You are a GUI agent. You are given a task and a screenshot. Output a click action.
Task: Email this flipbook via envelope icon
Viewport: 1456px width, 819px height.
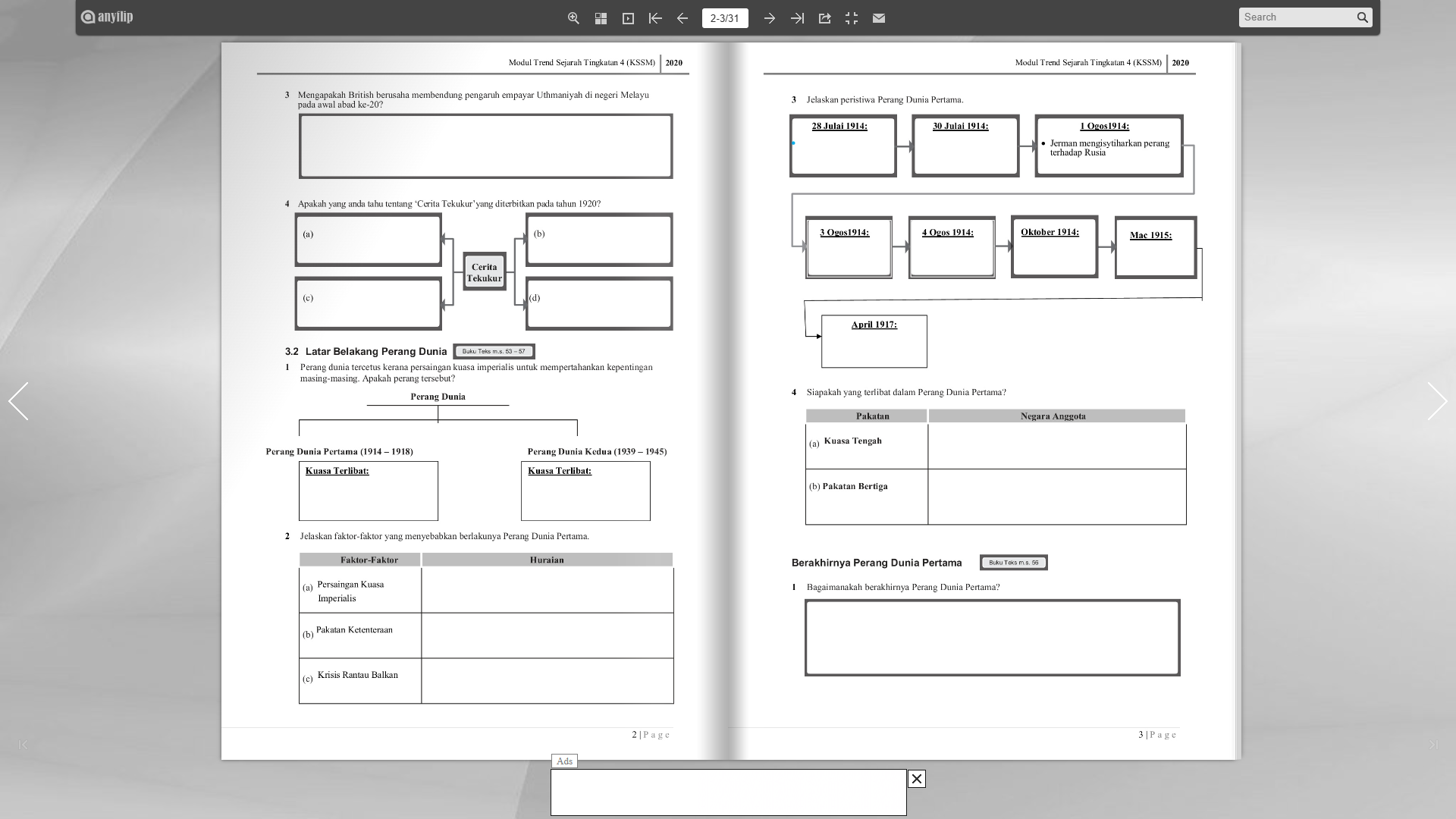click(879, 18)
